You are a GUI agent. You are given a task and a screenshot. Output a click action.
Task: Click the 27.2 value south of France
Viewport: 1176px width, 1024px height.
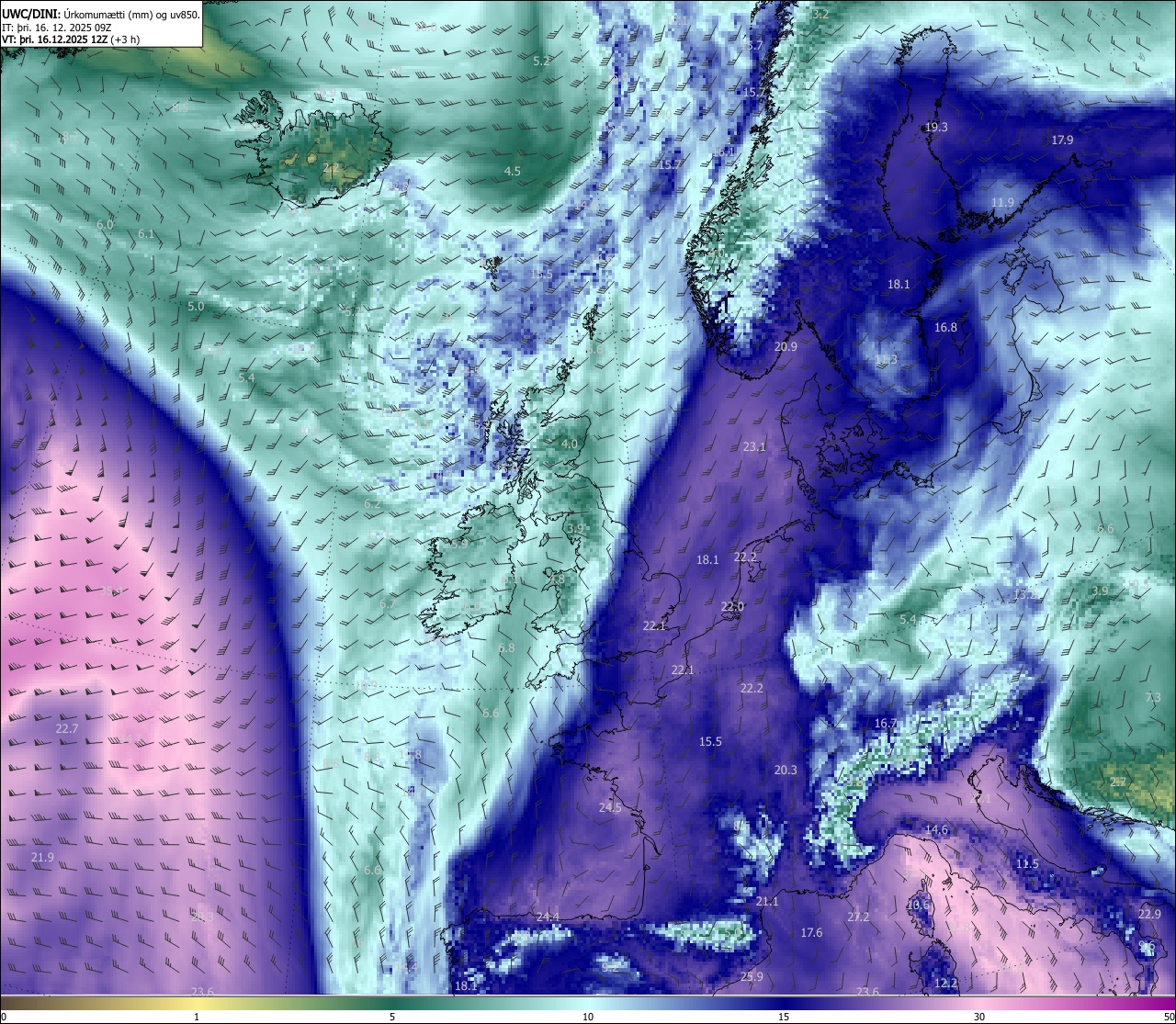pyautogui.click(x=858, y=917)
